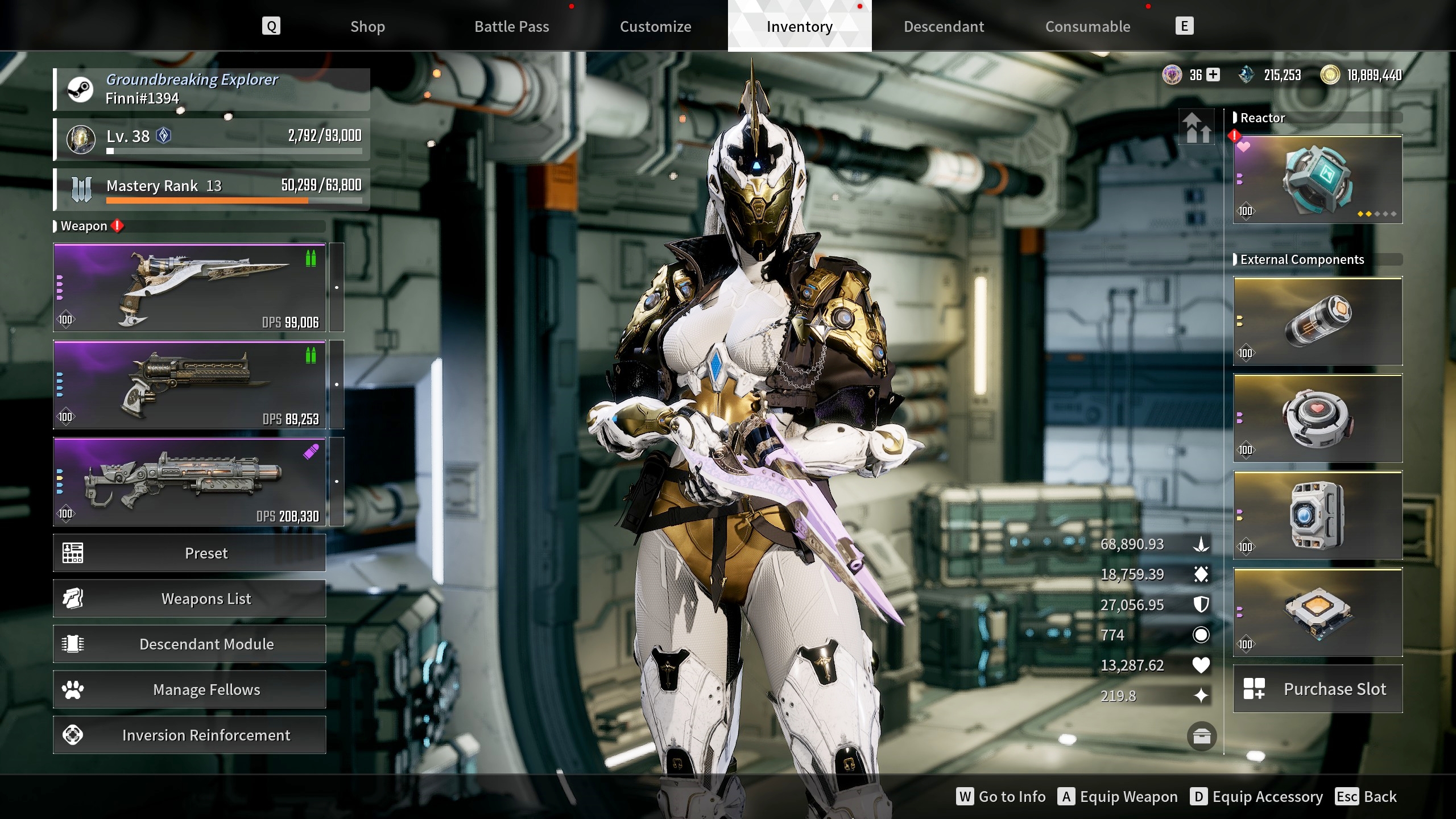The image size is (1456, 819).
Task: Expand options beside the second revolver weapon
Action: tap(337, 384)
